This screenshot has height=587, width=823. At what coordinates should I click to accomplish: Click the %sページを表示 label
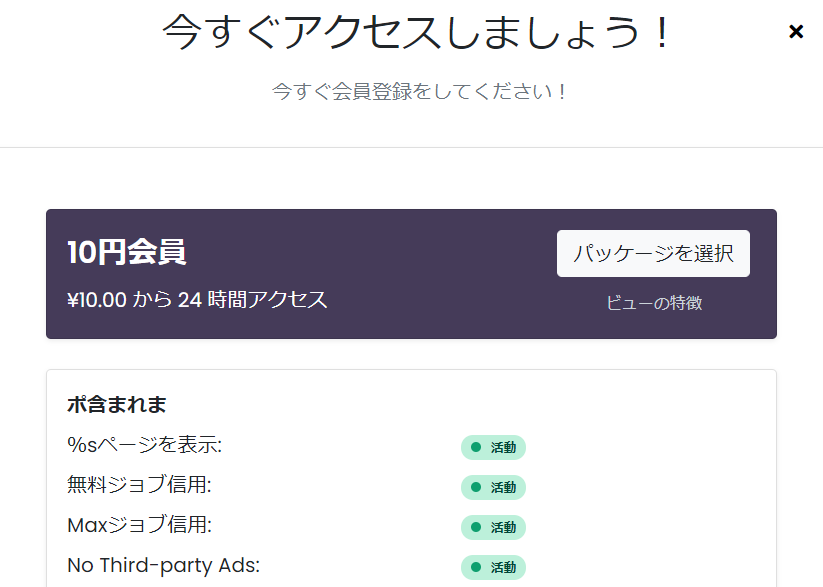pos(145,445)
